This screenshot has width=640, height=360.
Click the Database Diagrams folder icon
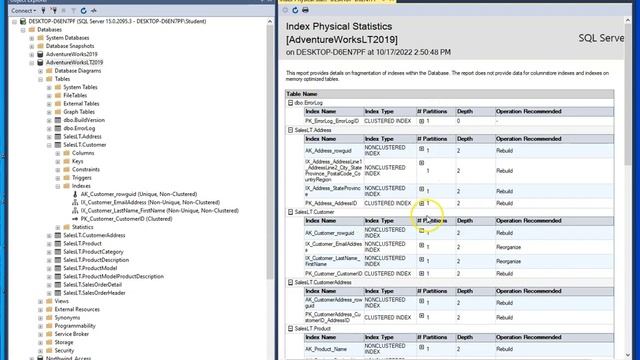tap(49, 71)
